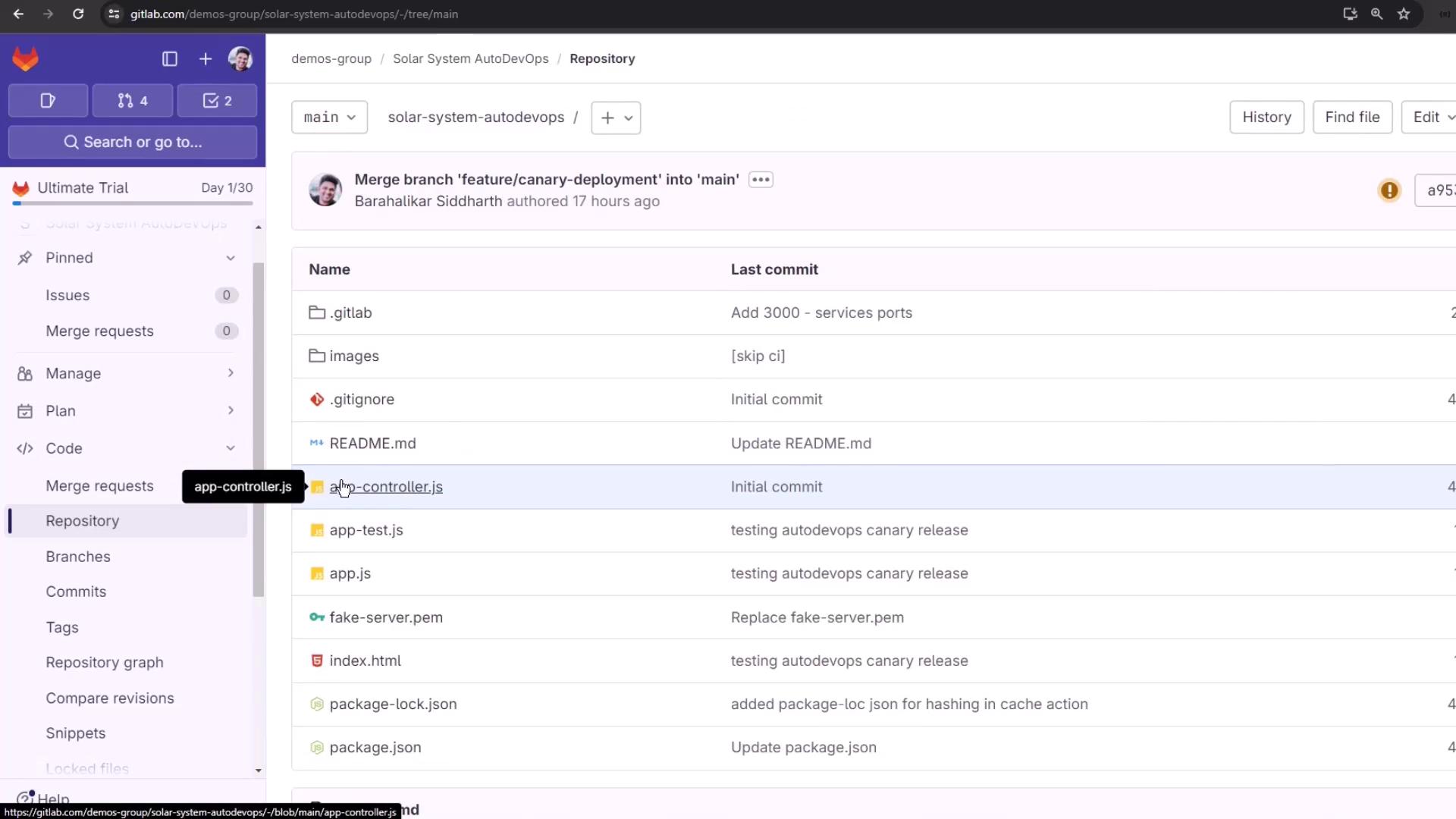Click the GitLab fox logo

[x=25, y=59]
